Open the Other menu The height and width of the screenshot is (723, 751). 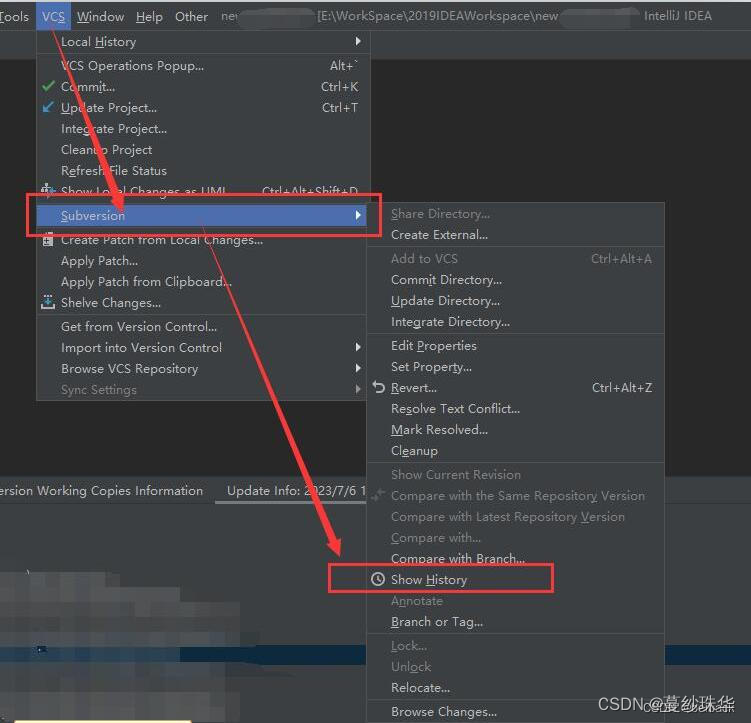coord(191,17)
